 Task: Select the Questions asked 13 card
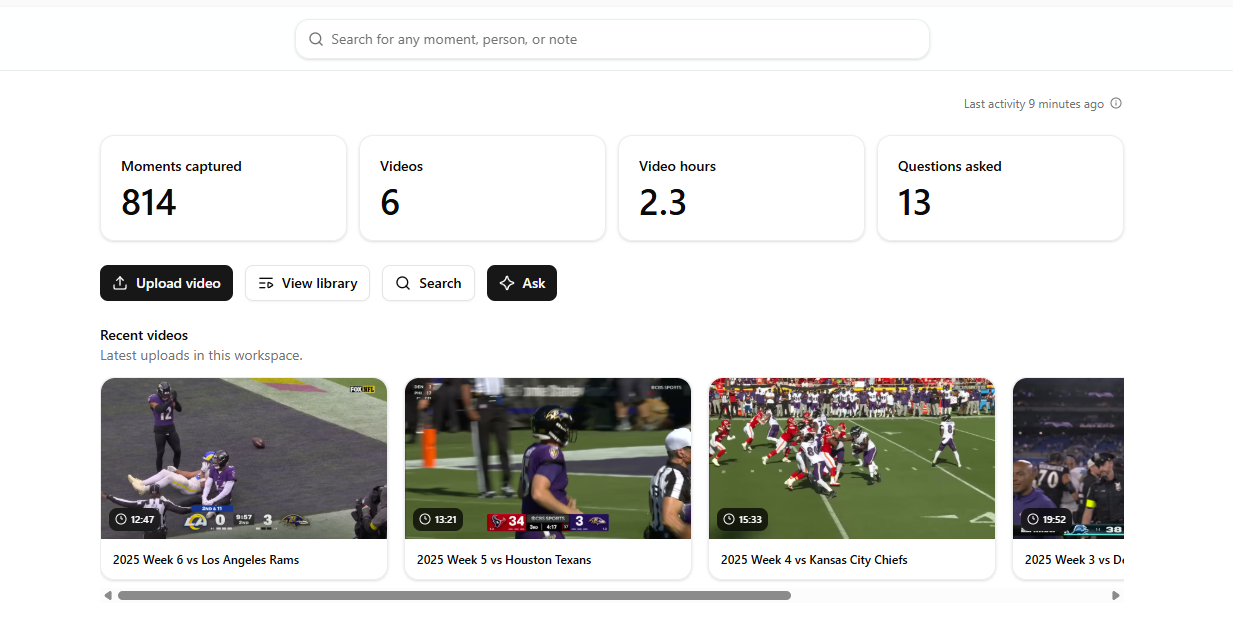click(x=1000, y=188)
